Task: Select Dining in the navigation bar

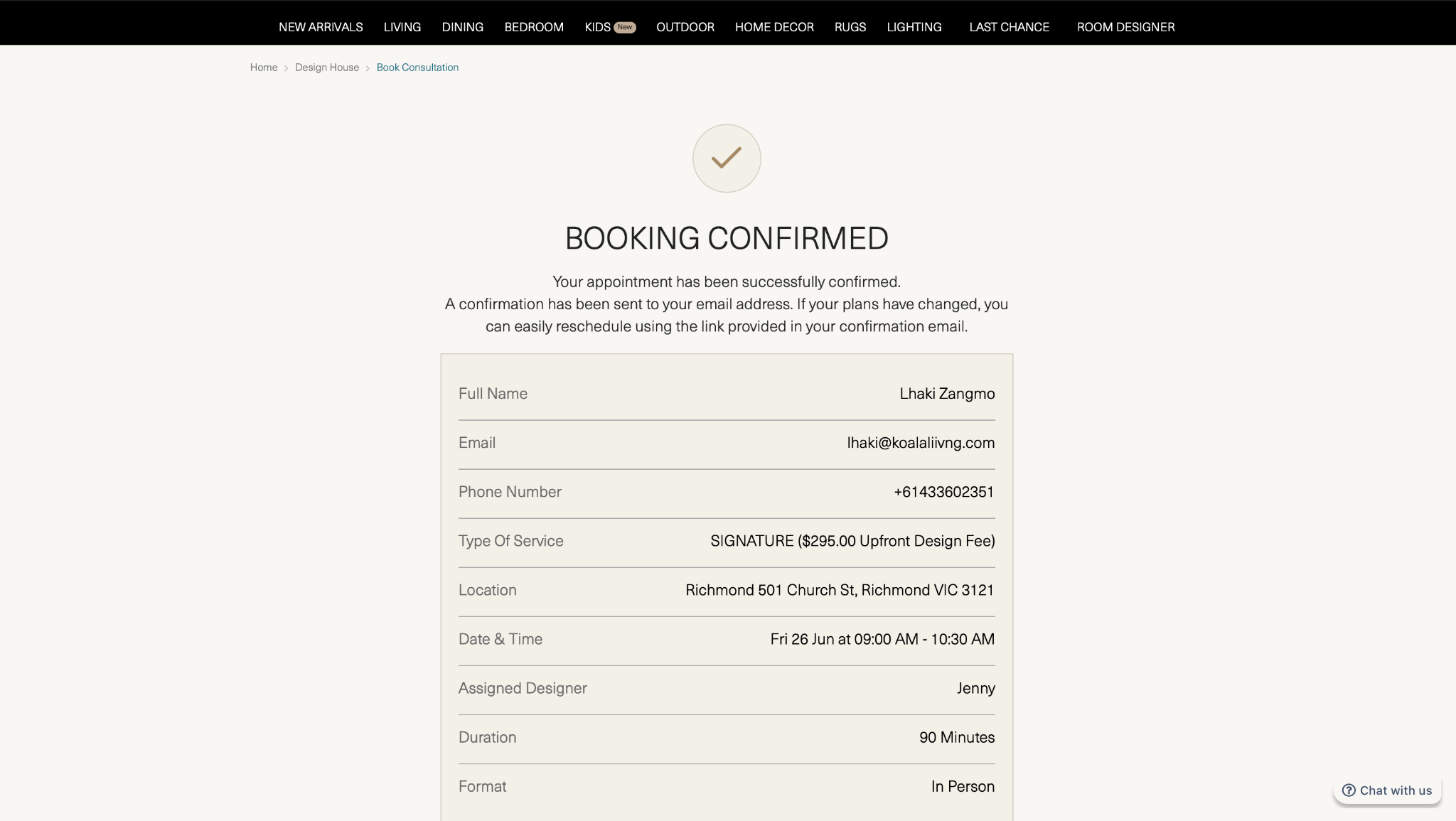Action: pyautogui.click(x=463, y=27)
